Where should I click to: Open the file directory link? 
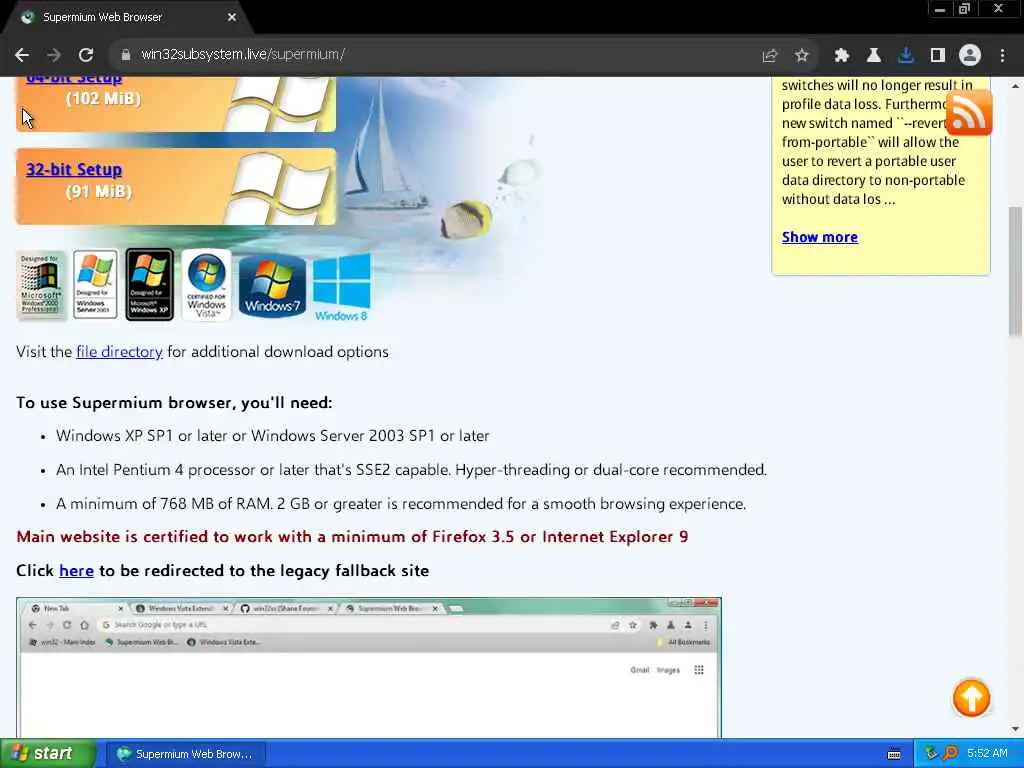coord(120,352)
